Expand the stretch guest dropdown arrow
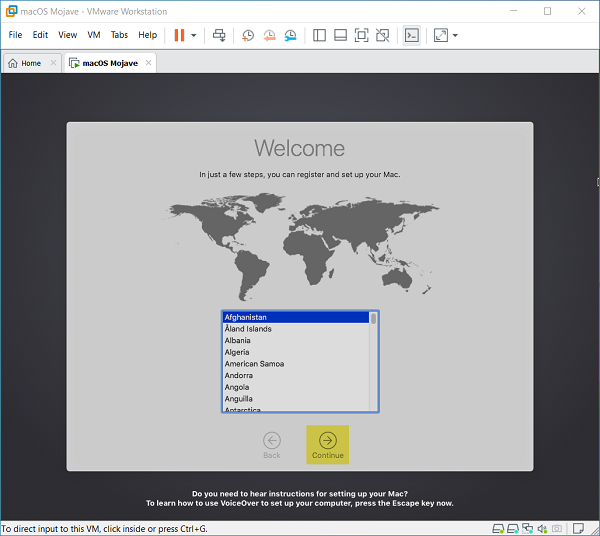This screenshot has height=536, width=600. [455, 35]
